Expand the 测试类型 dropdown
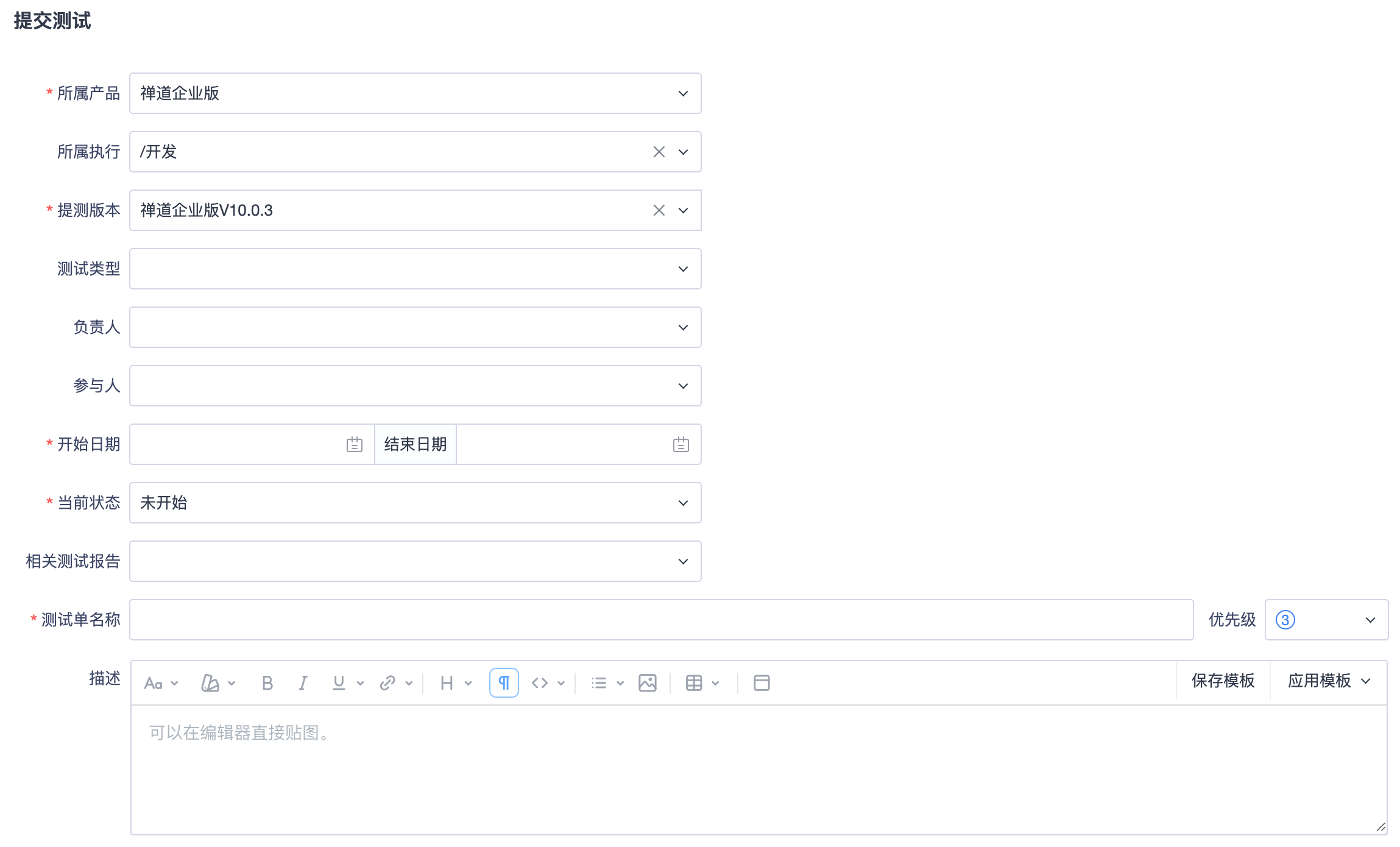The width and height of the screenshot is (1400, 847). coord(683,269)
